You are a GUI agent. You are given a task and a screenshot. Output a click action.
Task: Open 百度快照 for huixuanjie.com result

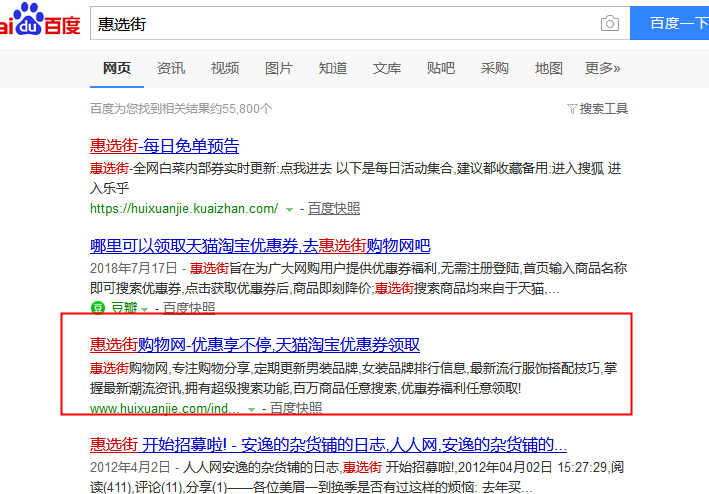tap(296, 408)
